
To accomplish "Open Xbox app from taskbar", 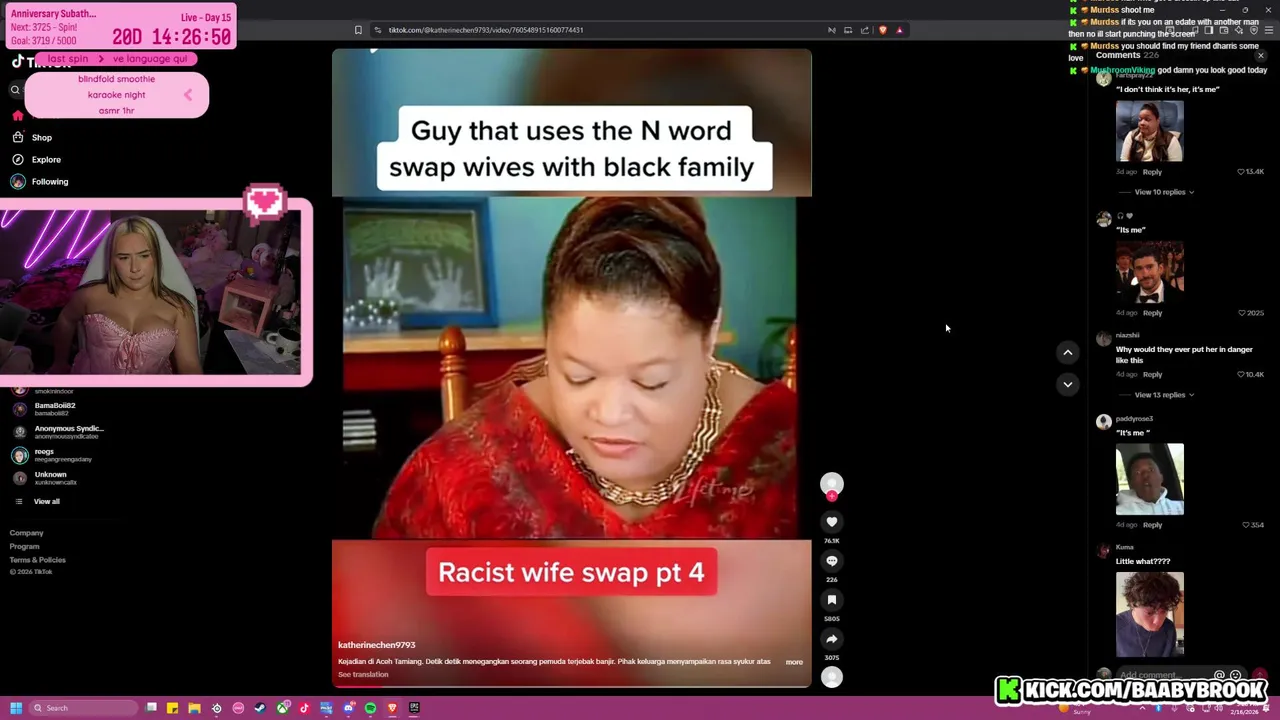I will point(282,708).
